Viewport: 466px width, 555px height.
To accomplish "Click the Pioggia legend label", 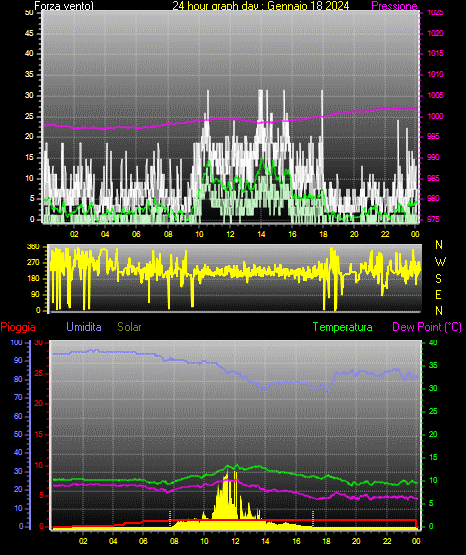I will 18,327.
